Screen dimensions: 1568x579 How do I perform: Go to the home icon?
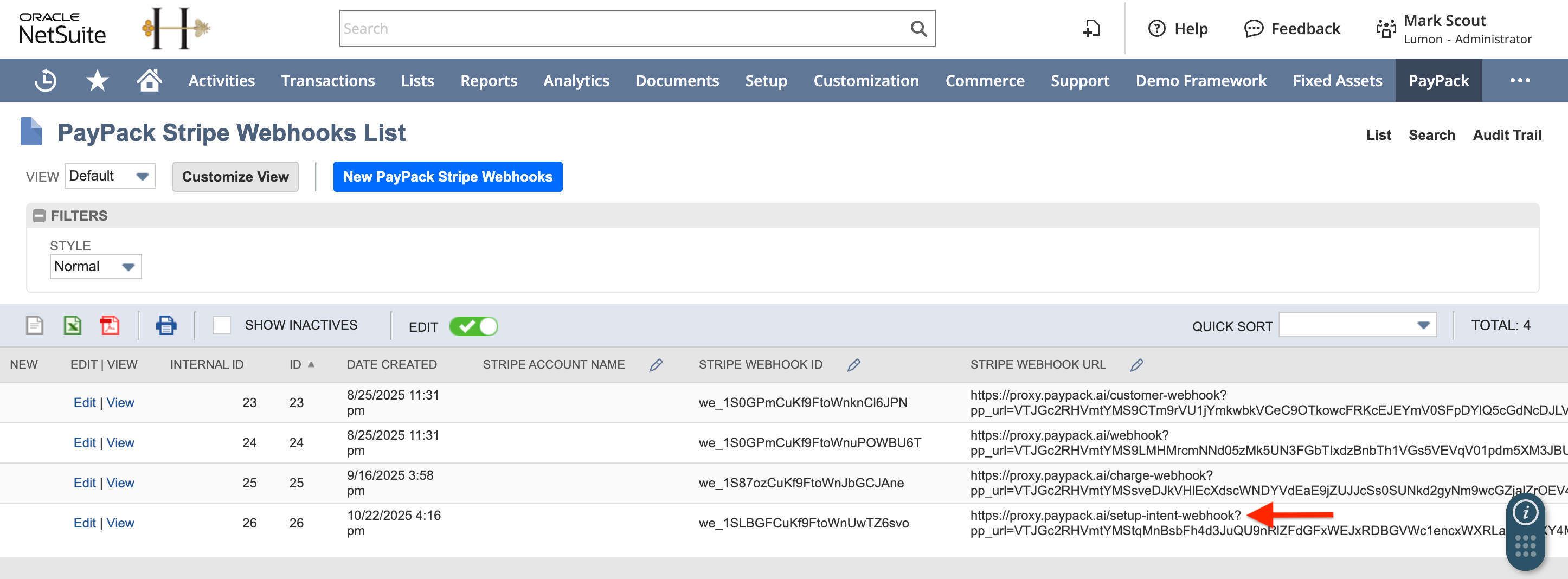click(148, 80)
